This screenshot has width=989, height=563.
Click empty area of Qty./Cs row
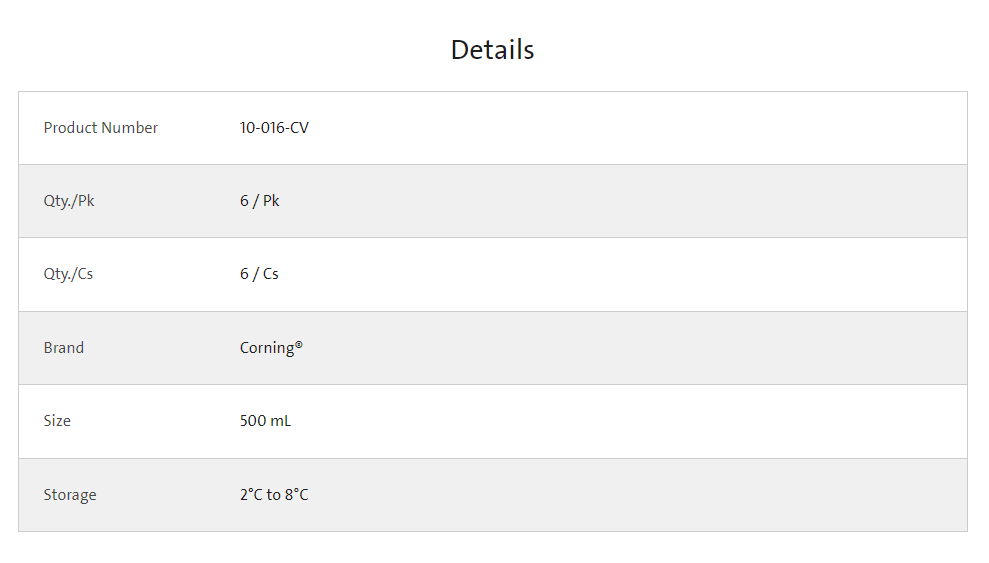pyautogui.click(x=631, y=274)
